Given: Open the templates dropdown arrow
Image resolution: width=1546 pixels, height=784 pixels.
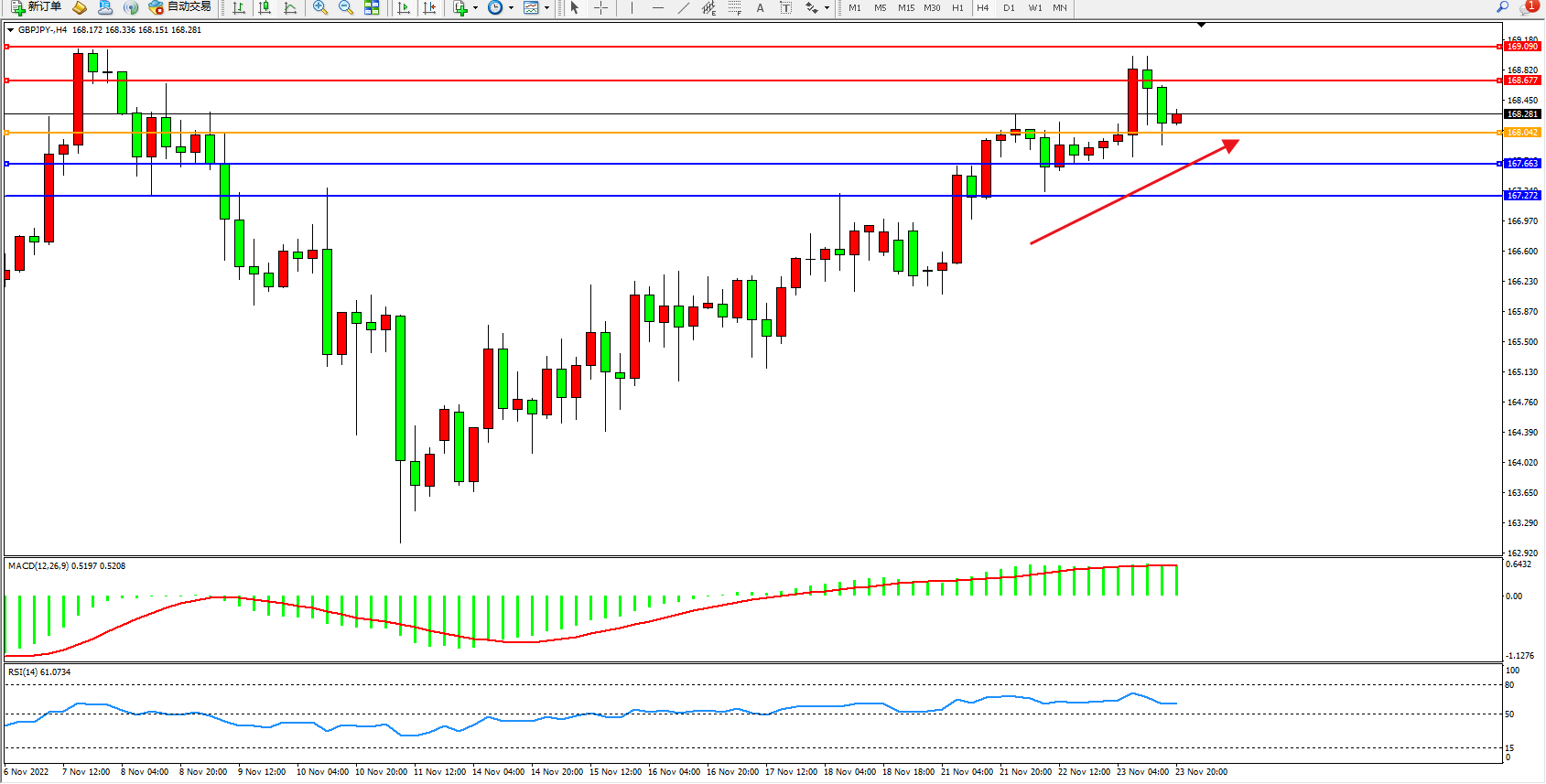Looking at the screenshot, I should 546,7.
